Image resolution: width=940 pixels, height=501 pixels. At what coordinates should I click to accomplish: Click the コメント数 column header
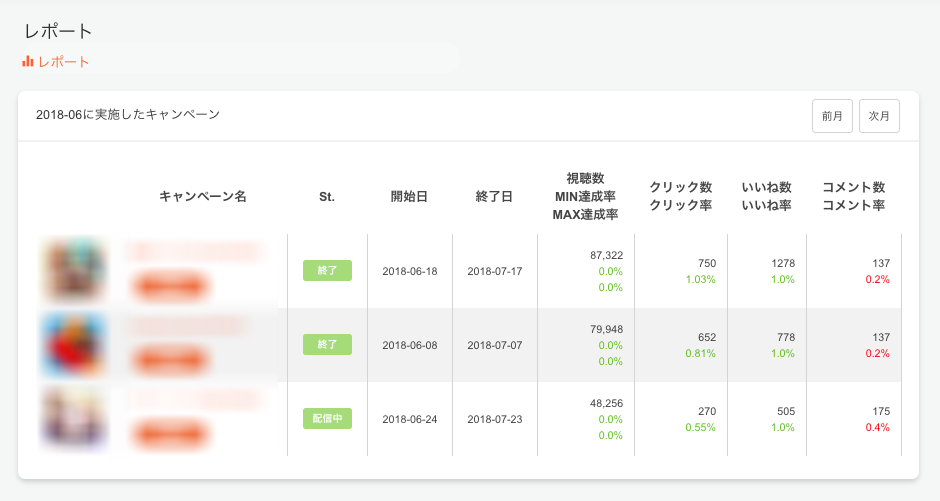point(853,188)
